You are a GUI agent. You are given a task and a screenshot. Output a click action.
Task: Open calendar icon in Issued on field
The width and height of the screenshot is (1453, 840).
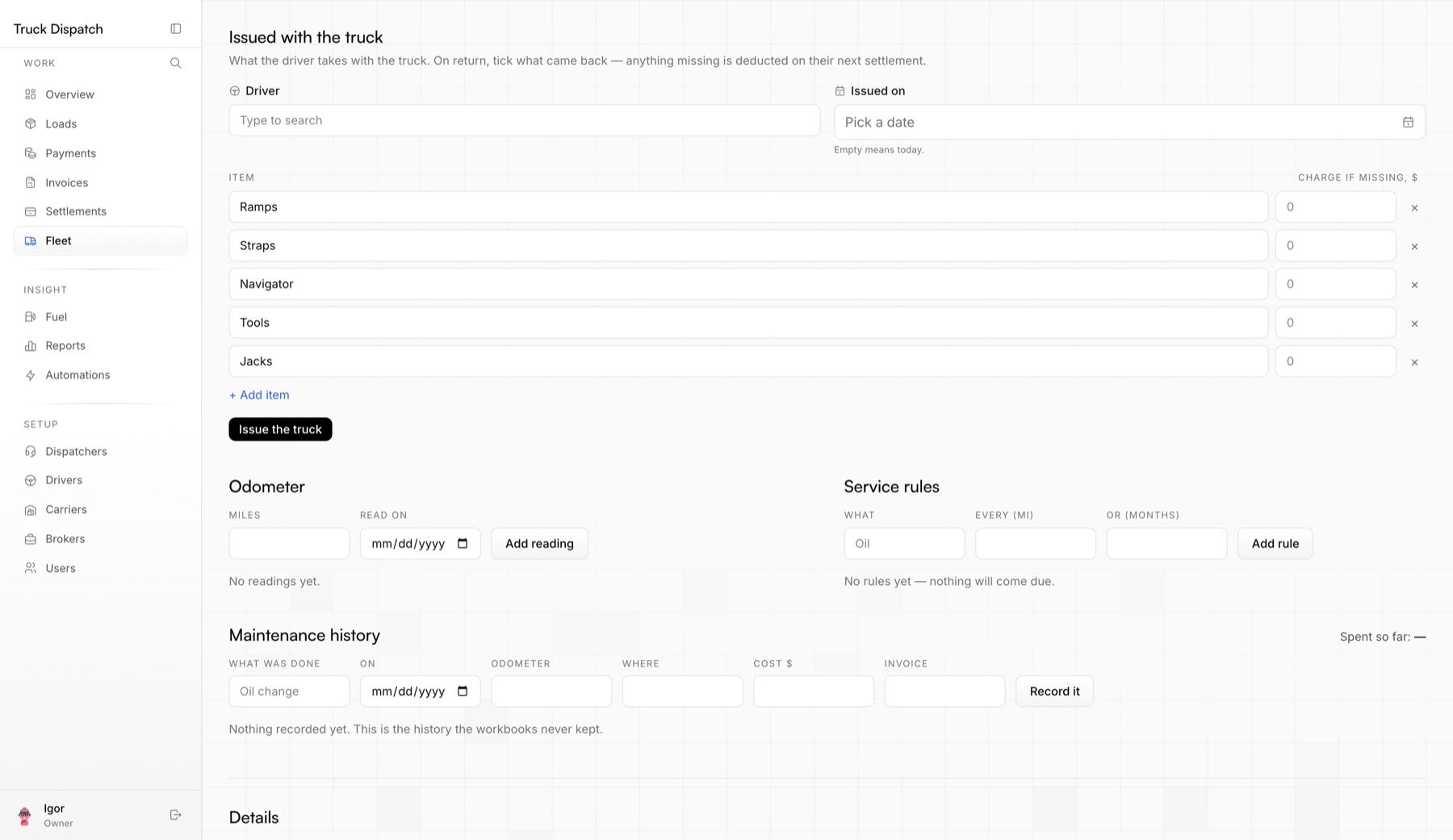click(x=1408, y=122)
